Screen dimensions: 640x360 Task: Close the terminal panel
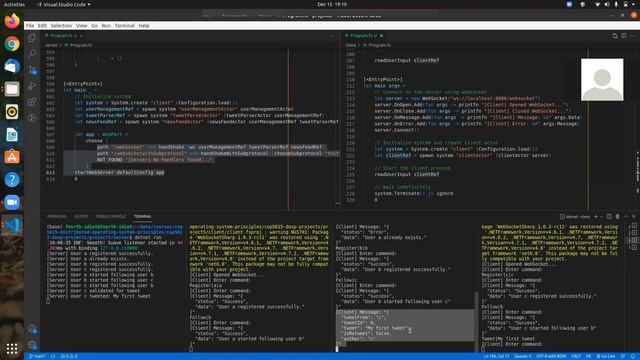pos(633,216)
